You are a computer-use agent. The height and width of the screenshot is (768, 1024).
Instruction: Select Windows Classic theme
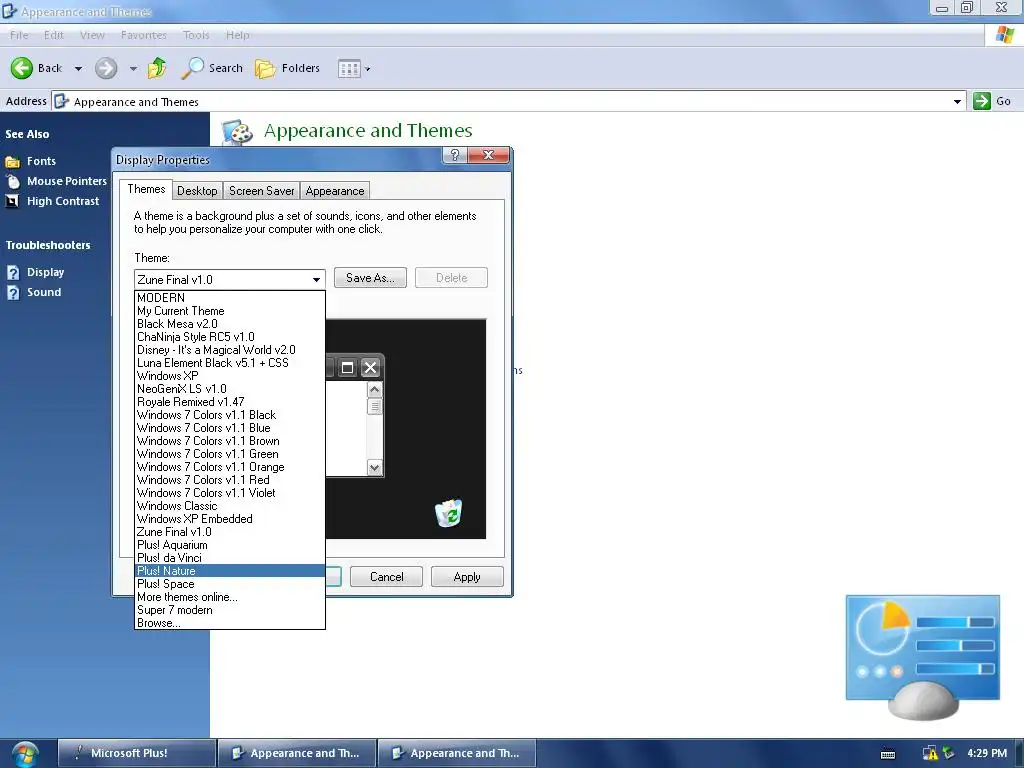click(x=229, y=506)
